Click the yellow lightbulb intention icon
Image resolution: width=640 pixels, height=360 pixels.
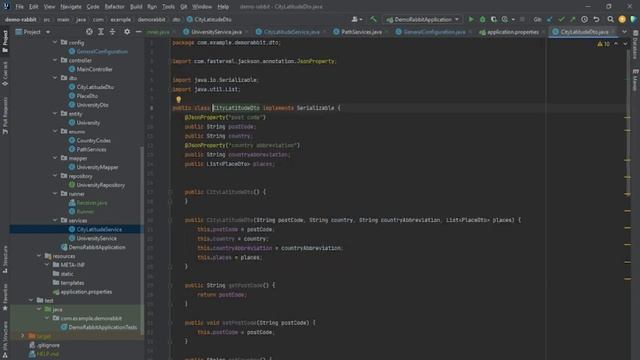coord(178,99)
